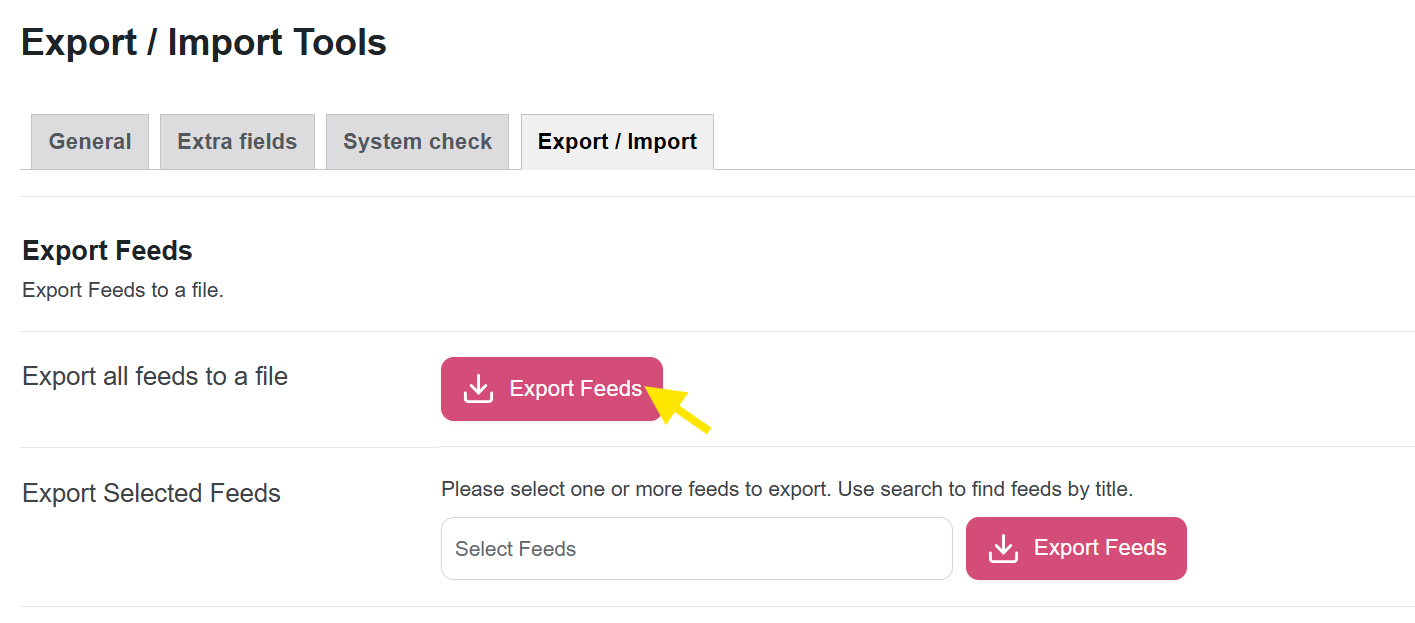Click the "Export / Import Tools" page title
Image resolution: width=1415 pixels, height=623 pixels.
click(x=204, y=43)
